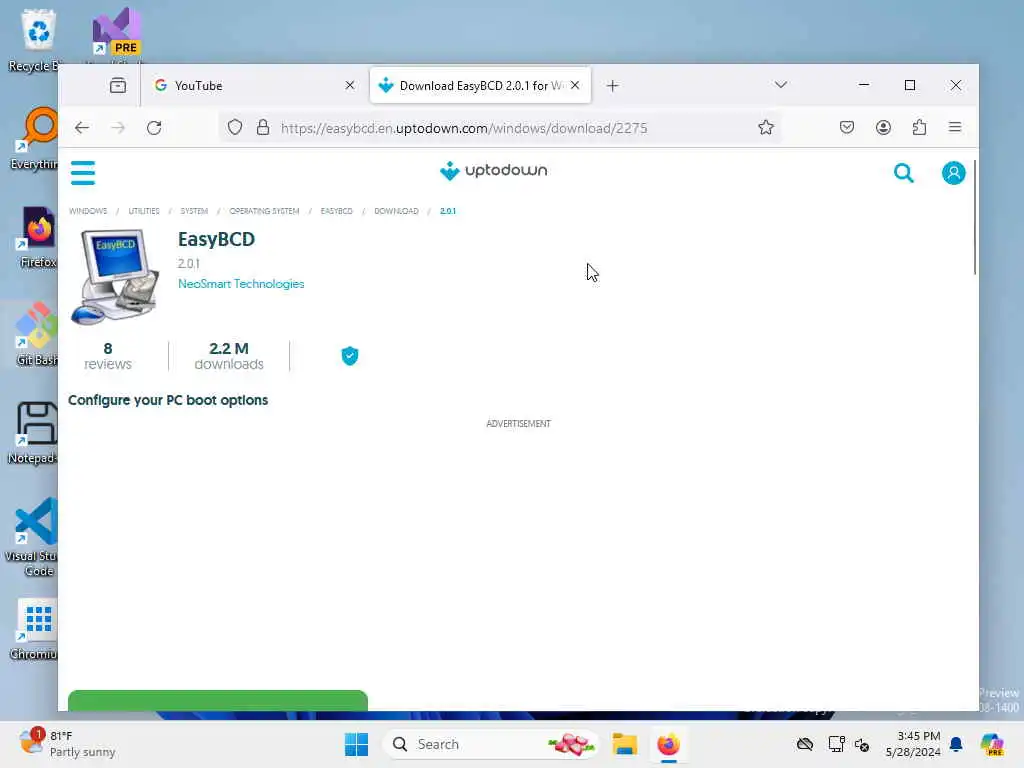Open the Copilot preview taskbar icon

click(x=992, y=744)
